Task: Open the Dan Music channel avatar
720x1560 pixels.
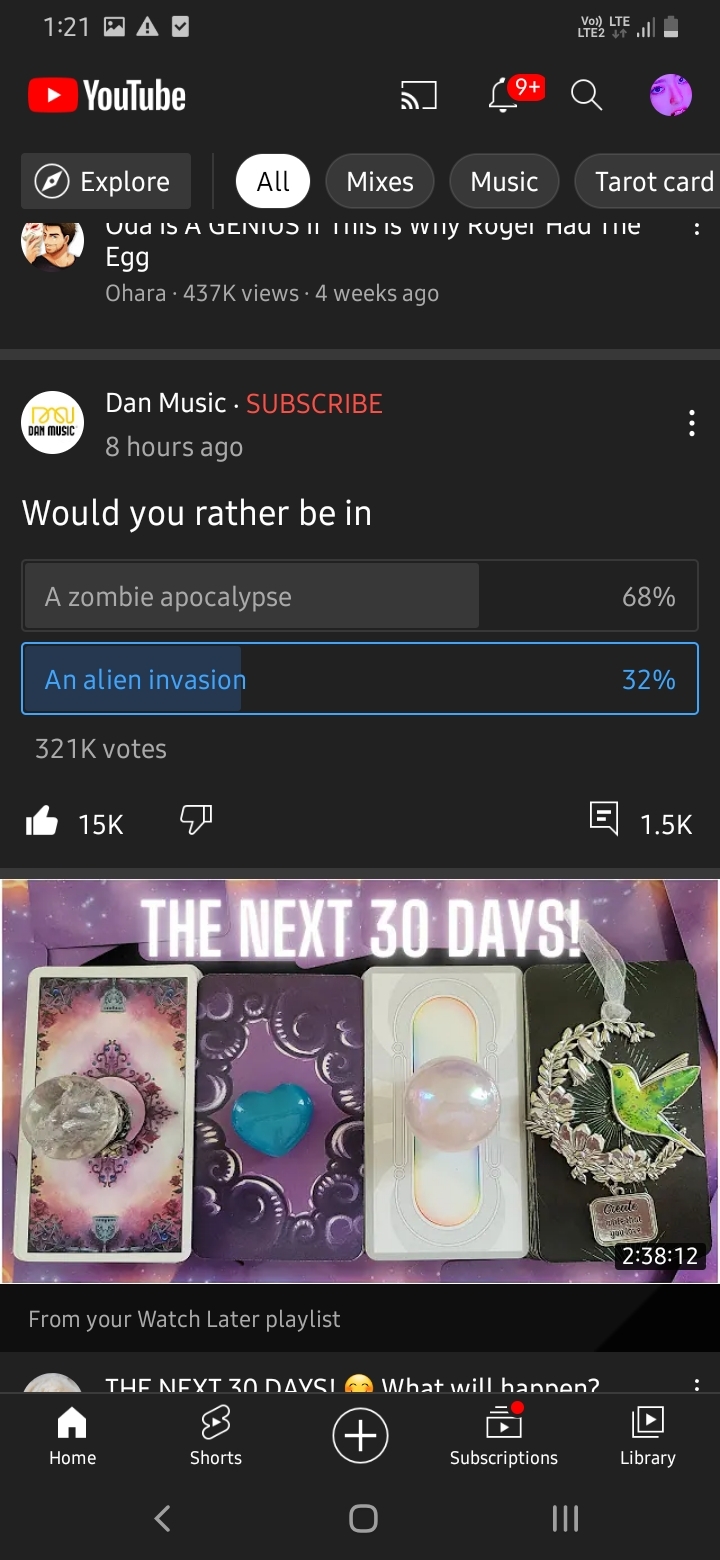Action: click(52, 423)
